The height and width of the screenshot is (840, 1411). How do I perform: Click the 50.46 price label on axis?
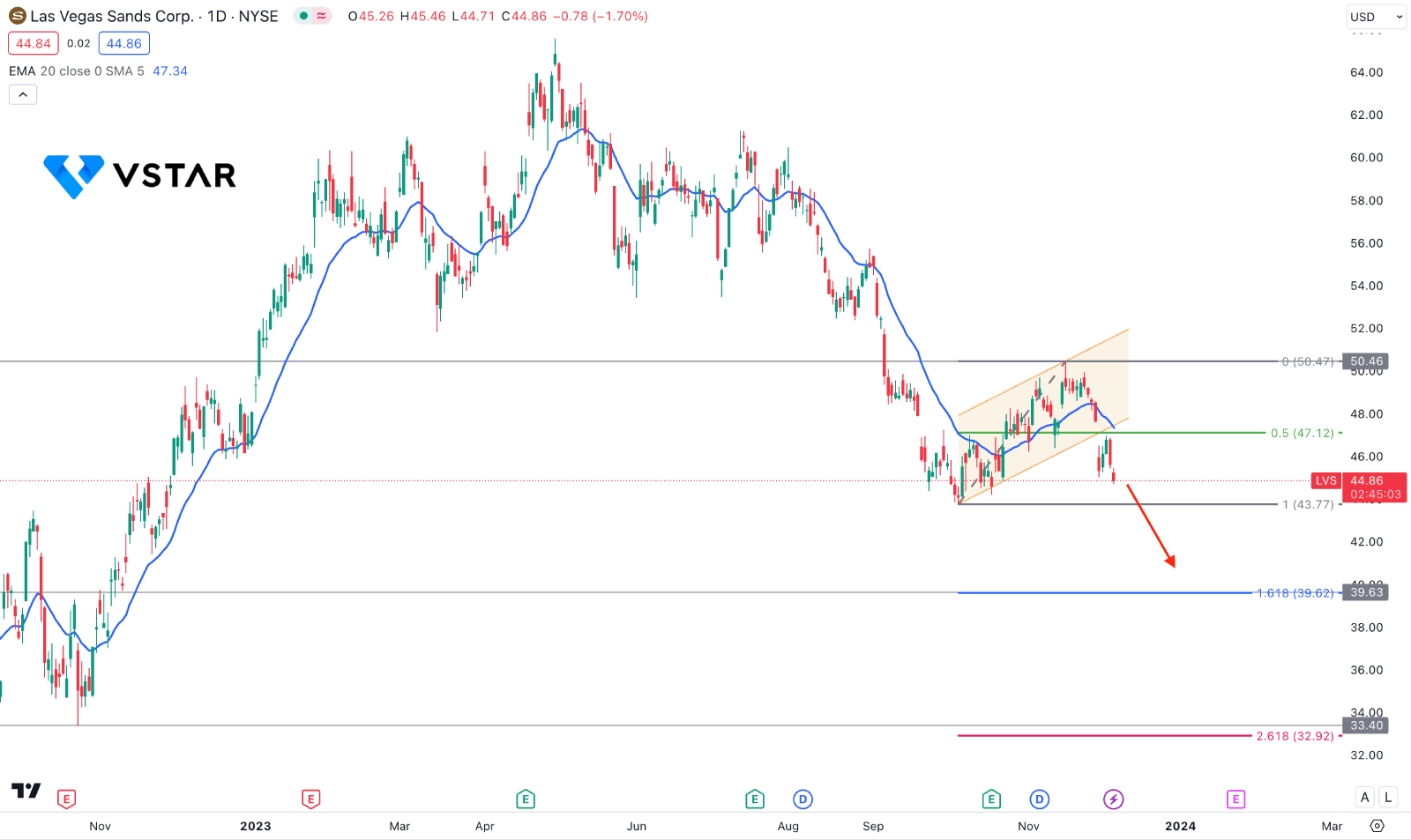pos(1366,361)
